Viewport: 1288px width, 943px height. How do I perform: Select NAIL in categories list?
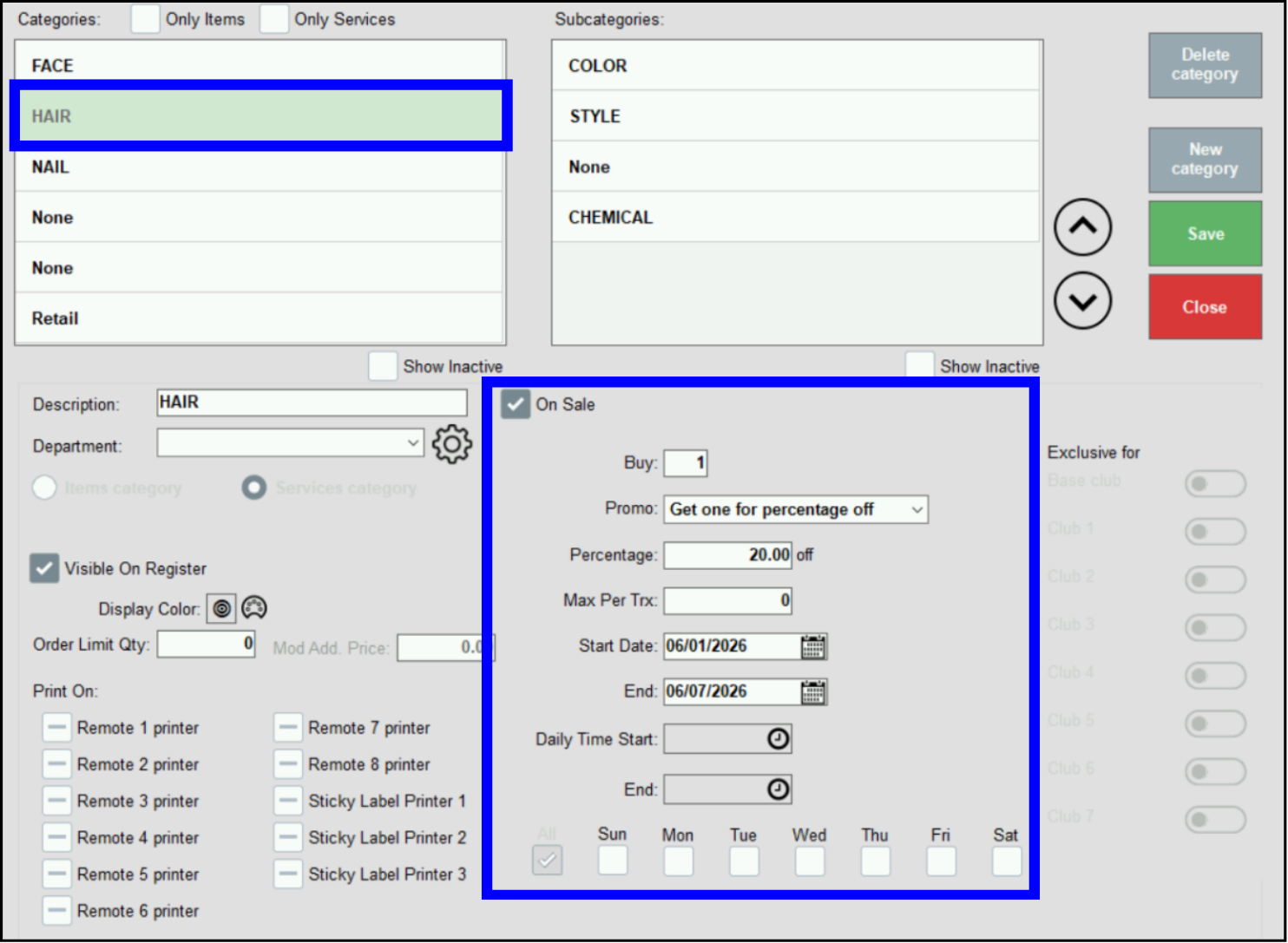click(260, 167)
